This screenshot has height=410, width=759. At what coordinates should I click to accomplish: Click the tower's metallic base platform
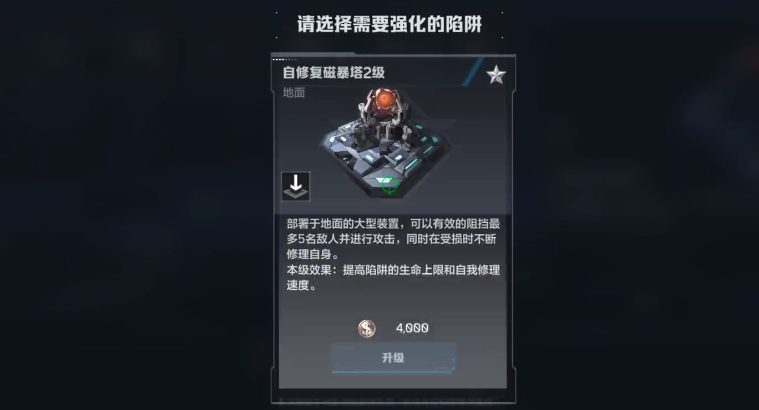(x=385, y=162)
